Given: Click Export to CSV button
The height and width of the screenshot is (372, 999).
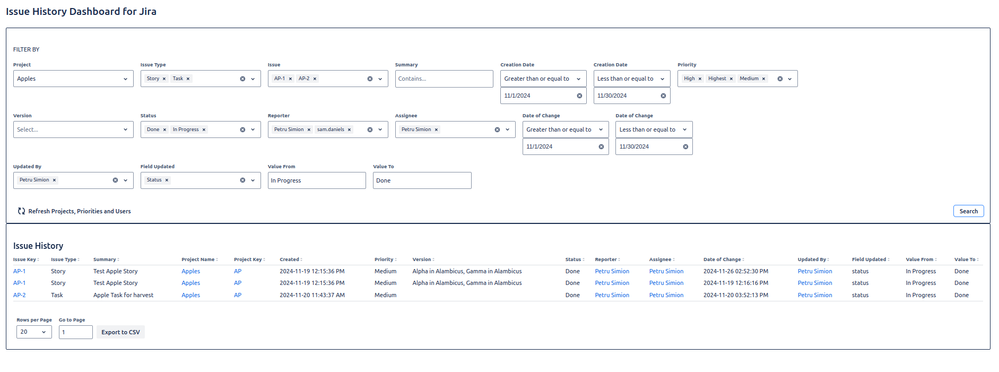Looking at the screenshot, I should (121, 332).
